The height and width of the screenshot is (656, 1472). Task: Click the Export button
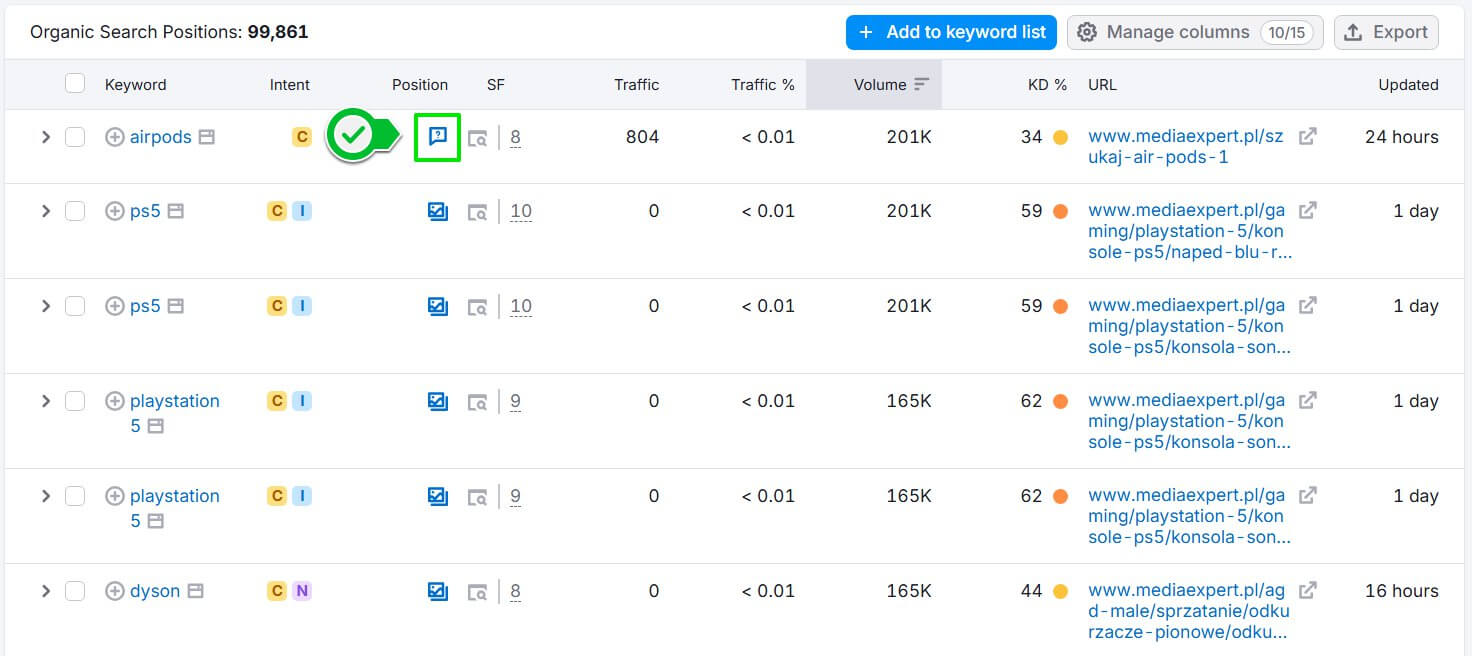[1386, 32]
